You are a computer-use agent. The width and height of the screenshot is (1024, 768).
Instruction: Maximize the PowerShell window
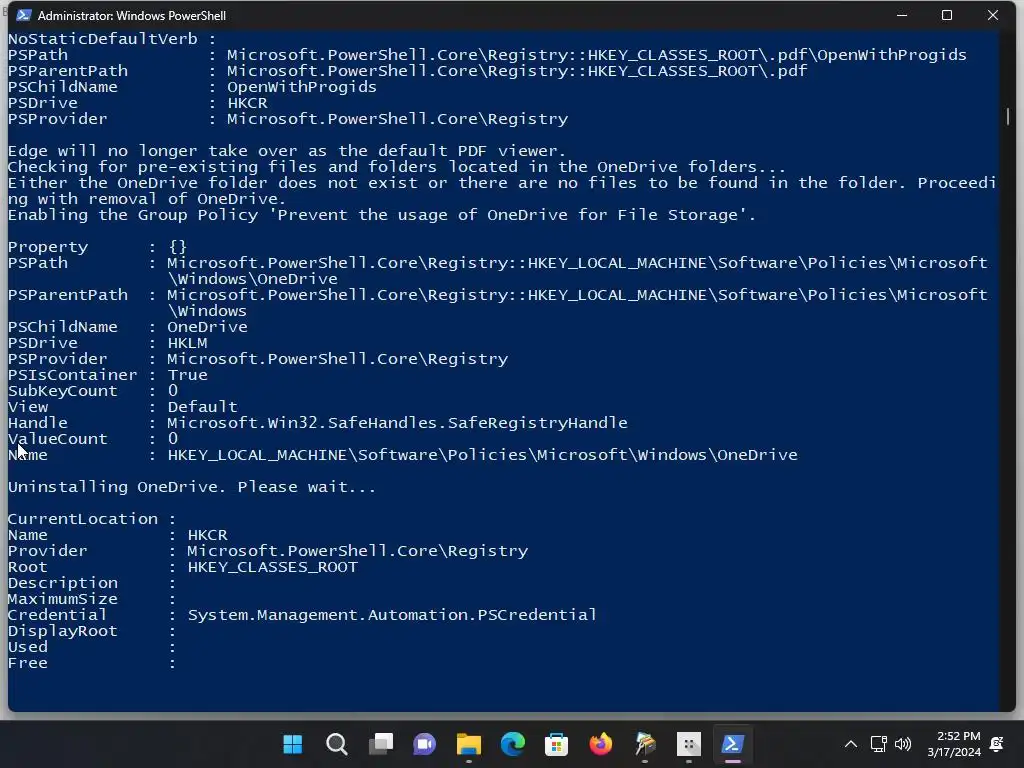[947, 15]
